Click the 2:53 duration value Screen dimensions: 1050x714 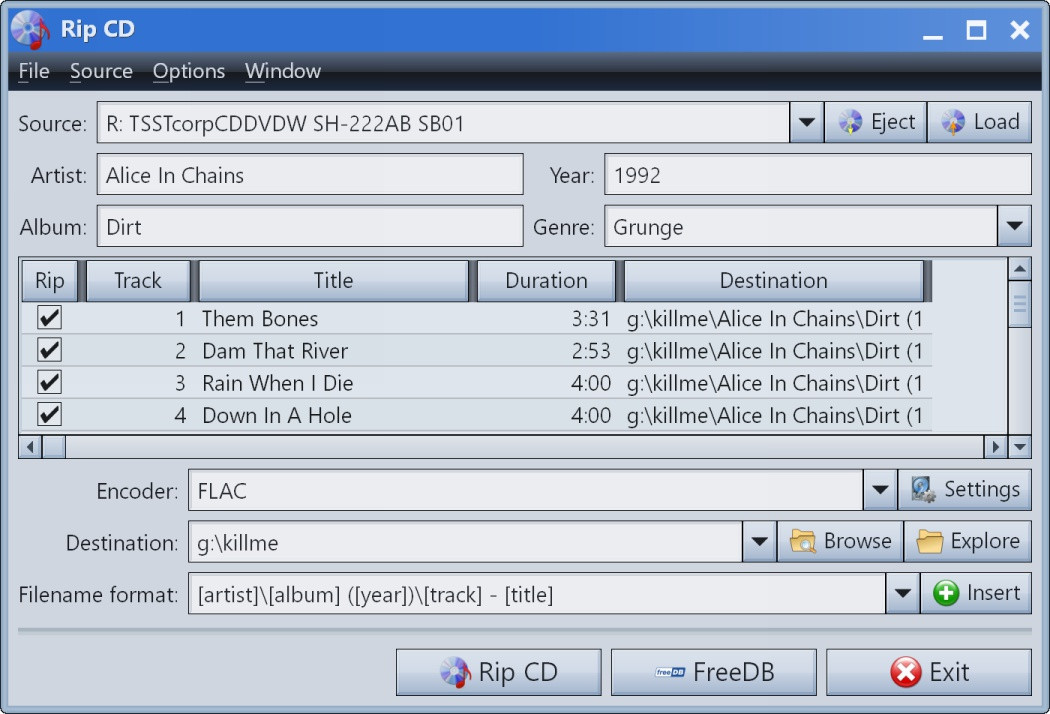click(591, 351)
